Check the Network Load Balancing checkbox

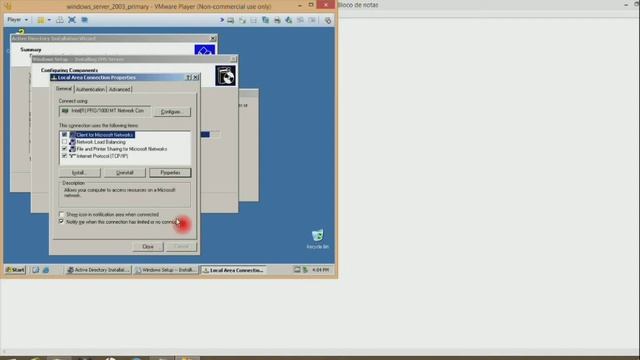[x=64, y=142]
